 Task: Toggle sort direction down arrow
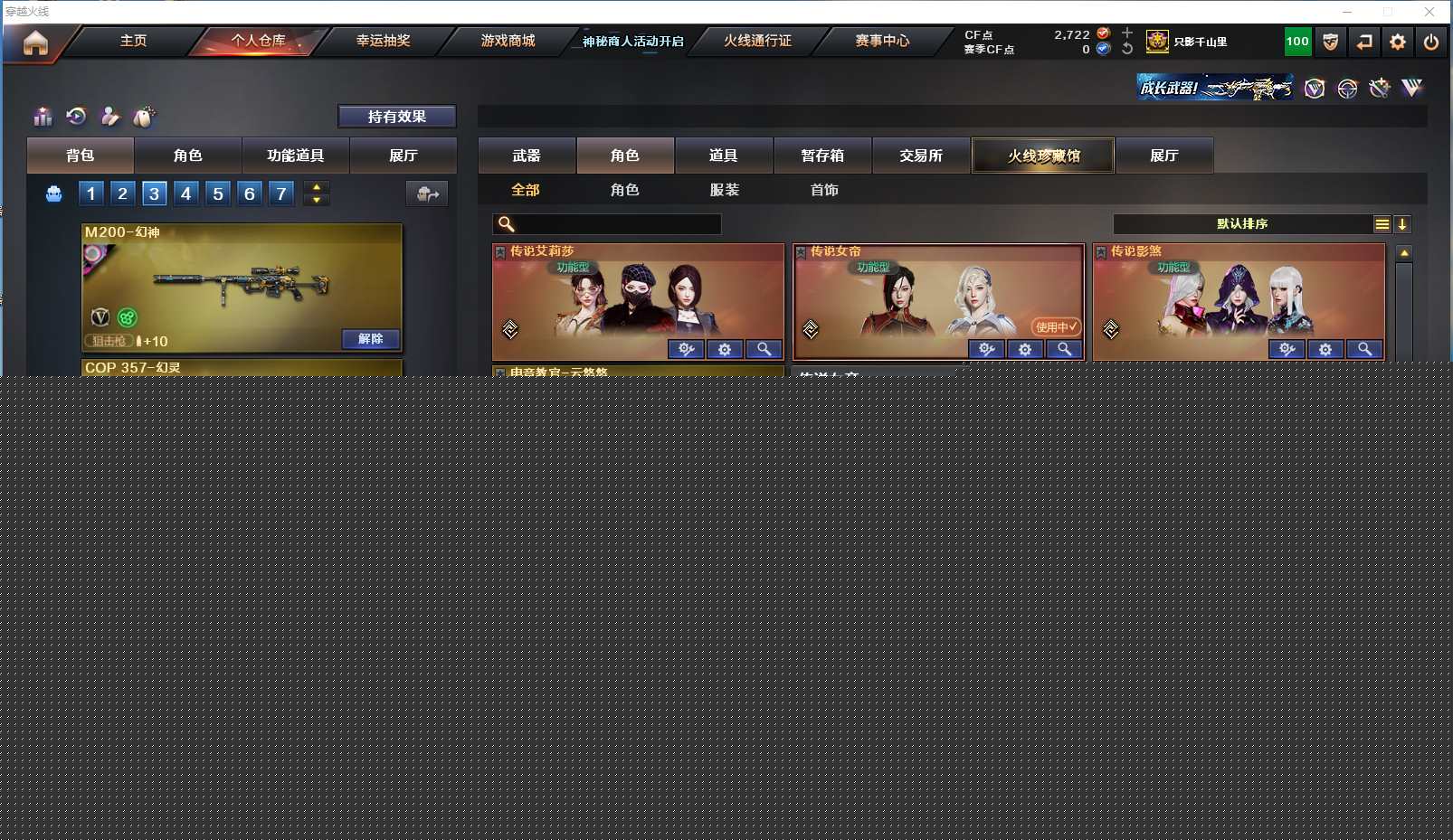(1402, 224)
